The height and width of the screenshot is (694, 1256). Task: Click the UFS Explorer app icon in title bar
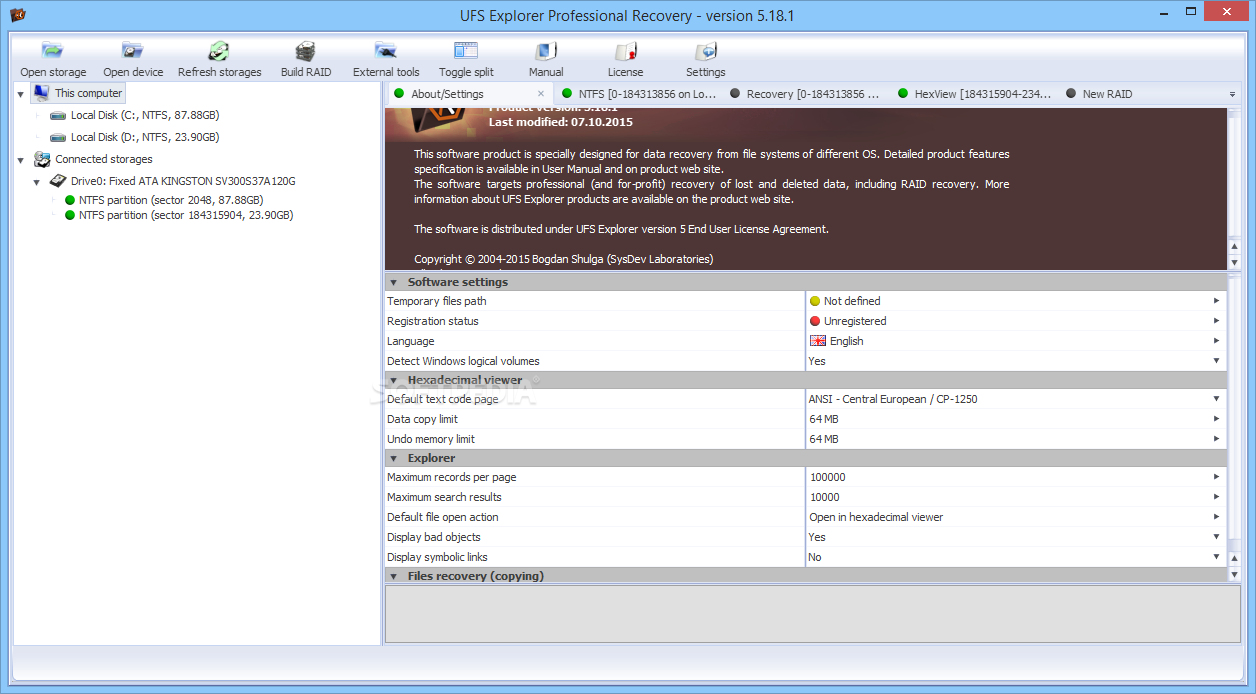tap(17, 15)
